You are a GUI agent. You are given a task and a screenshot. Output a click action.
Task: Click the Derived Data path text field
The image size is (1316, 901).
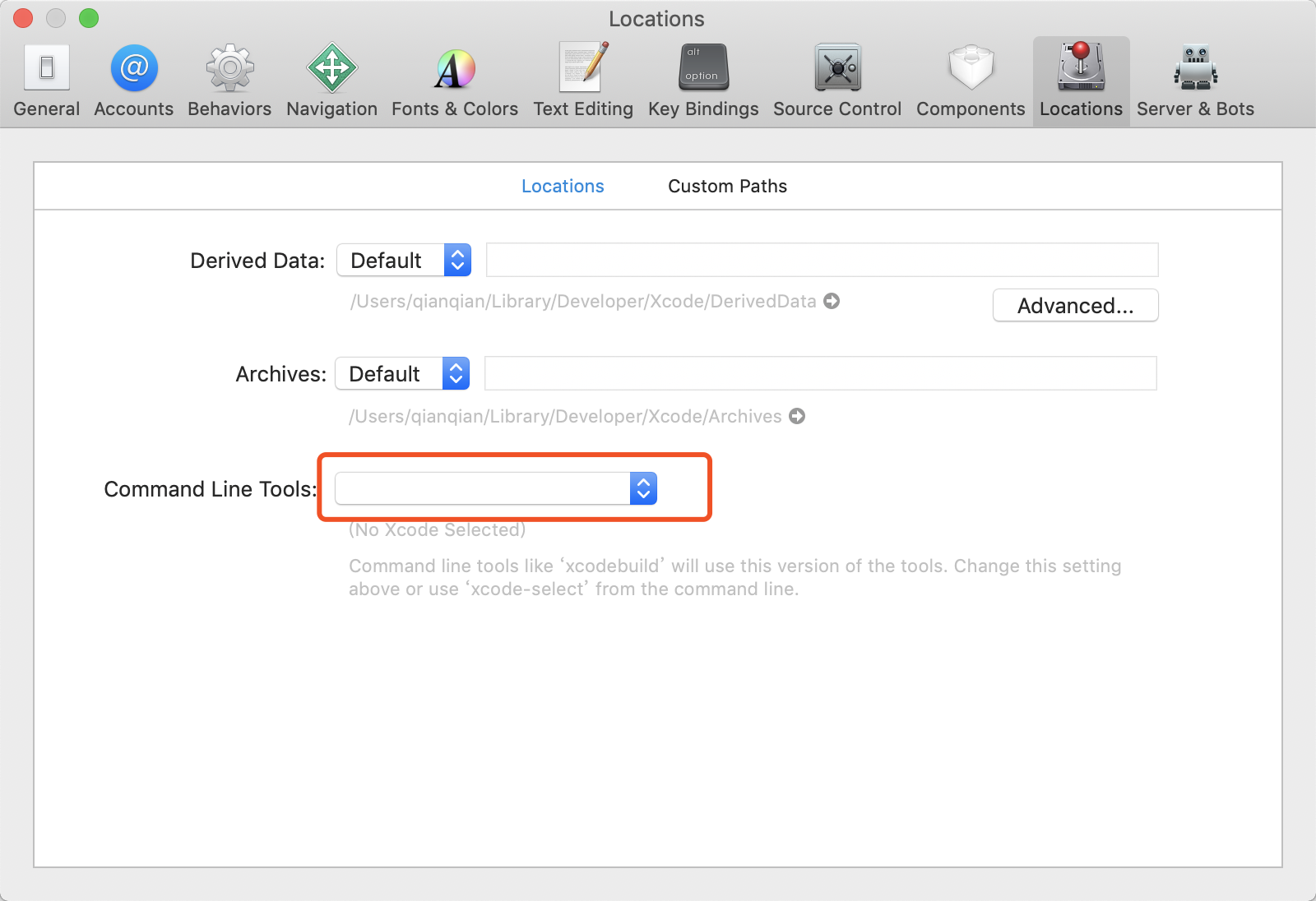[x=822, y=261]
